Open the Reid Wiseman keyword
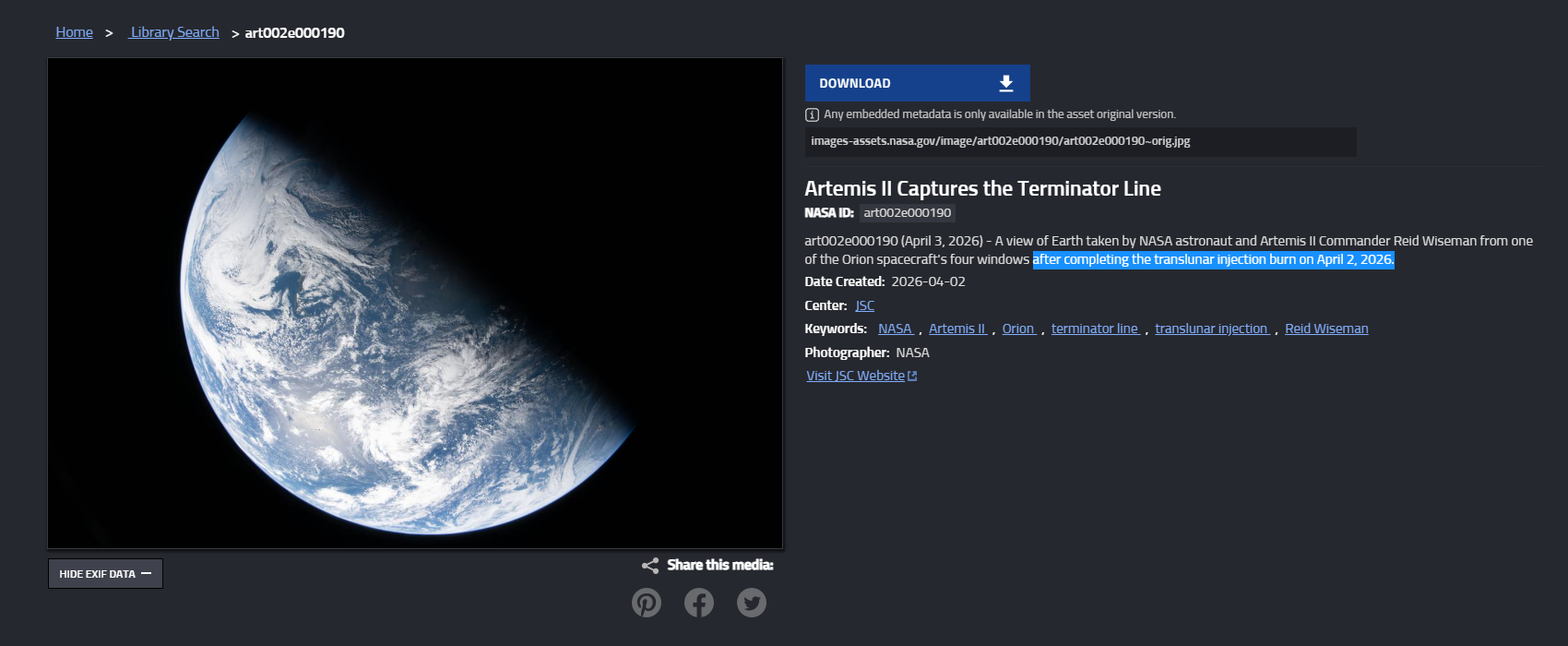This screenshot has height=646, width=1568. pyautogui.click(x=1326, y=329)
